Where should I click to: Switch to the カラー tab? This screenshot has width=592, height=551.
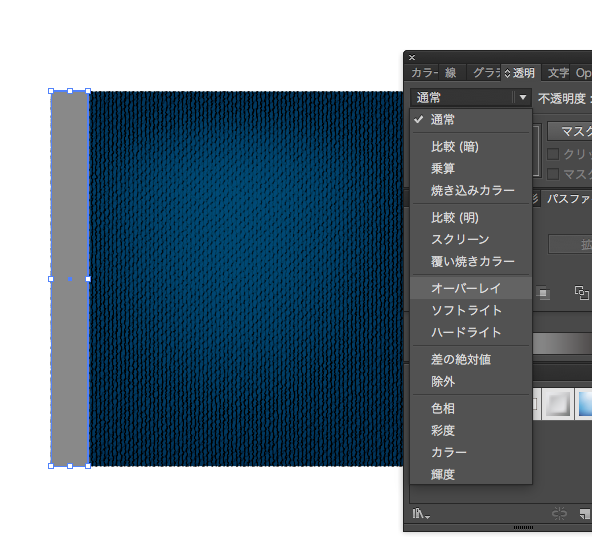(x=423, y=73)
